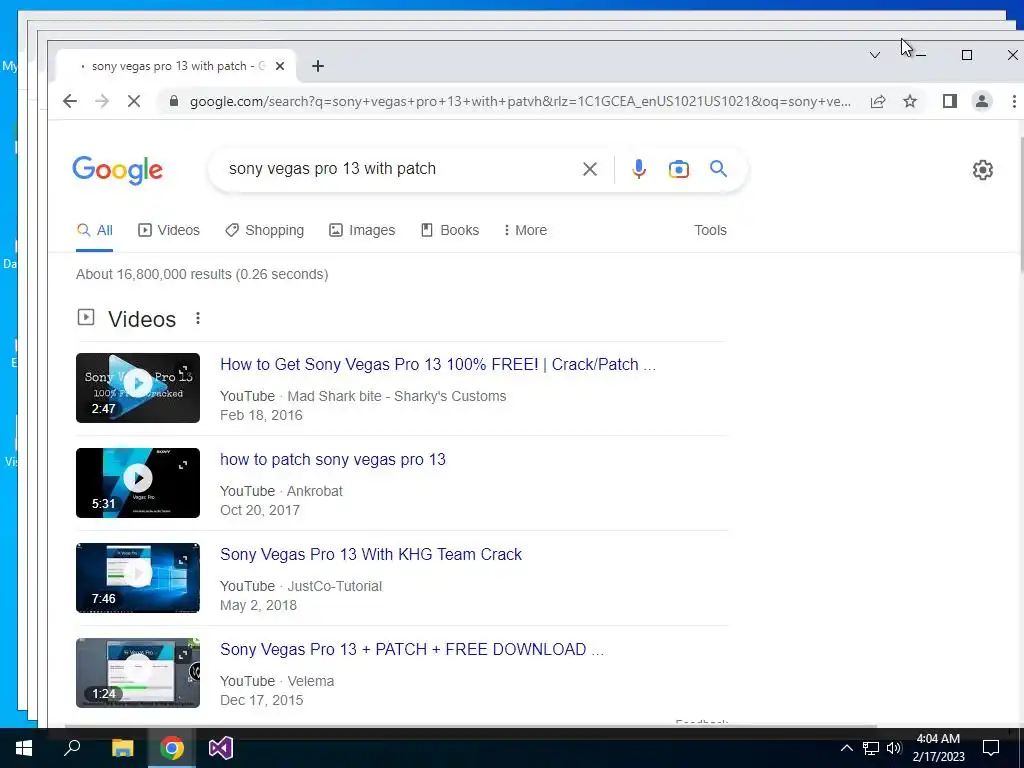Click 'Mad Shark bite - Sharky's Customs' channel text
This screenshot has height=768, width=1024.
396,396
